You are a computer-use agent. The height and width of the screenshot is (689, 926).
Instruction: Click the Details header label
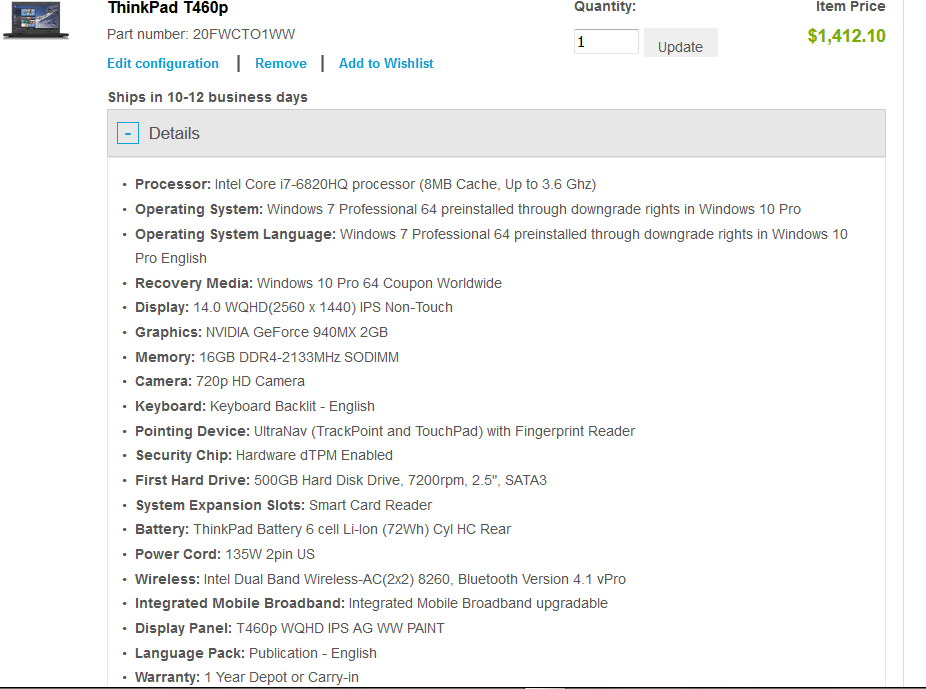pos(174,133)
